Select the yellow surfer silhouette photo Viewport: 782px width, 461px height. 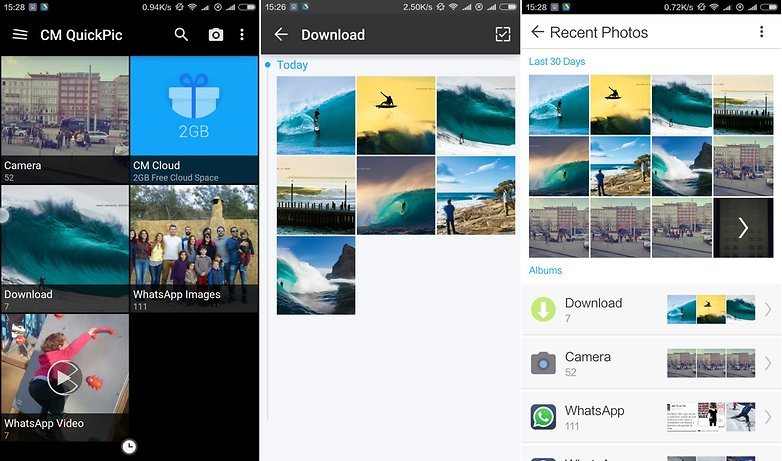tap(395, 113)
